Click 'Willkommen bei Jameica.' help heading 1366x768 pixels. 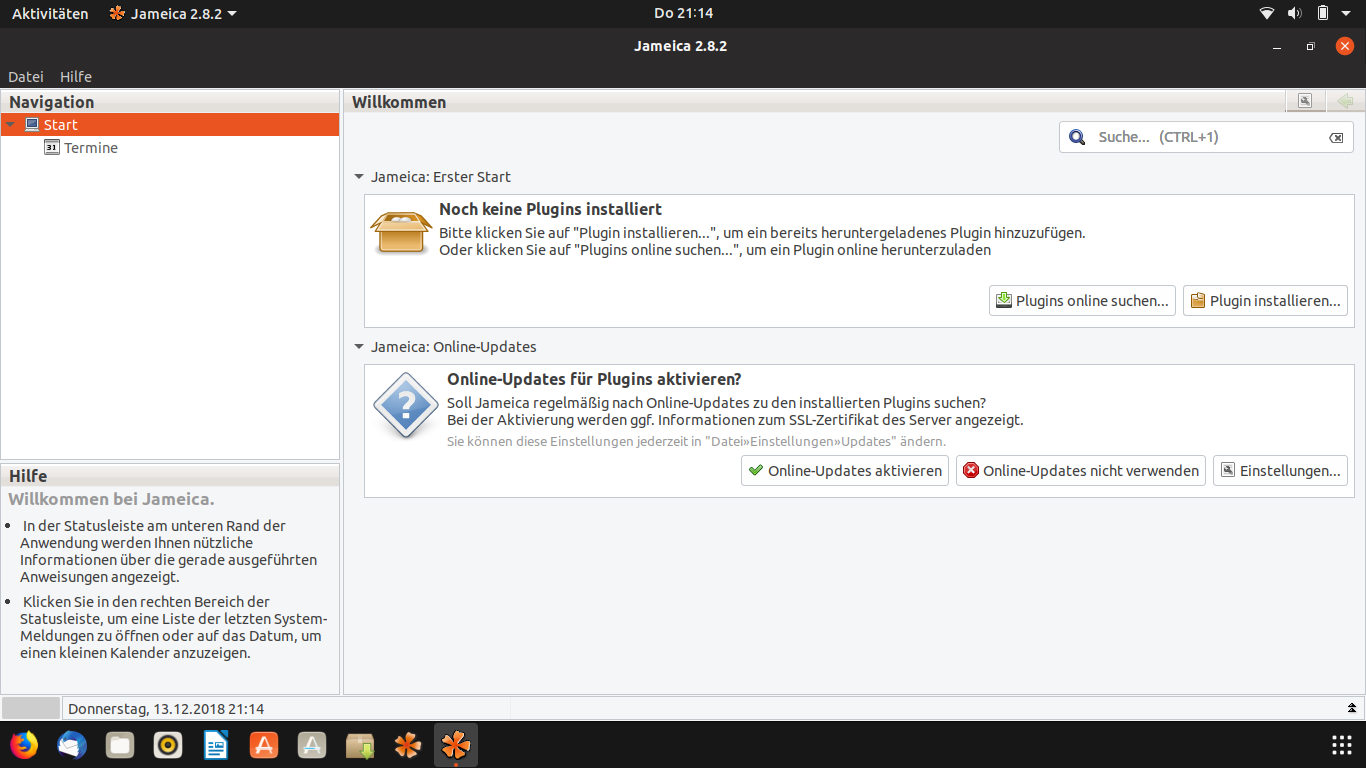click(112, 499)
